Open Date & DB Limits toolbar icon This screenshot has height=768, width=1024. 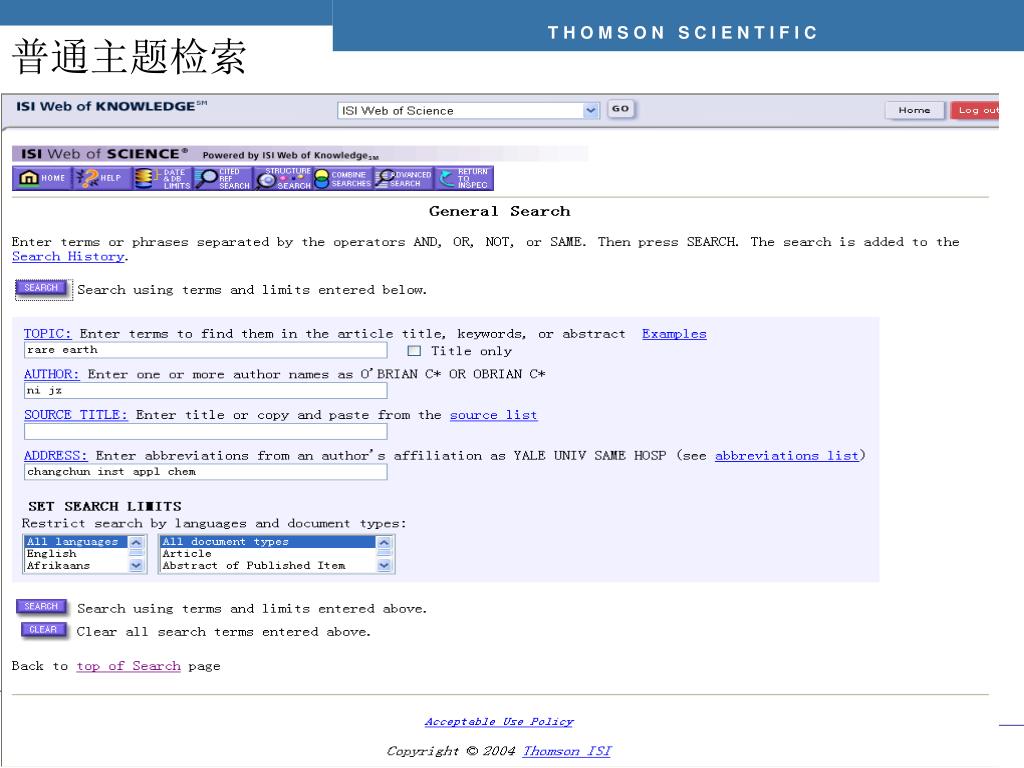coord(163,178)
